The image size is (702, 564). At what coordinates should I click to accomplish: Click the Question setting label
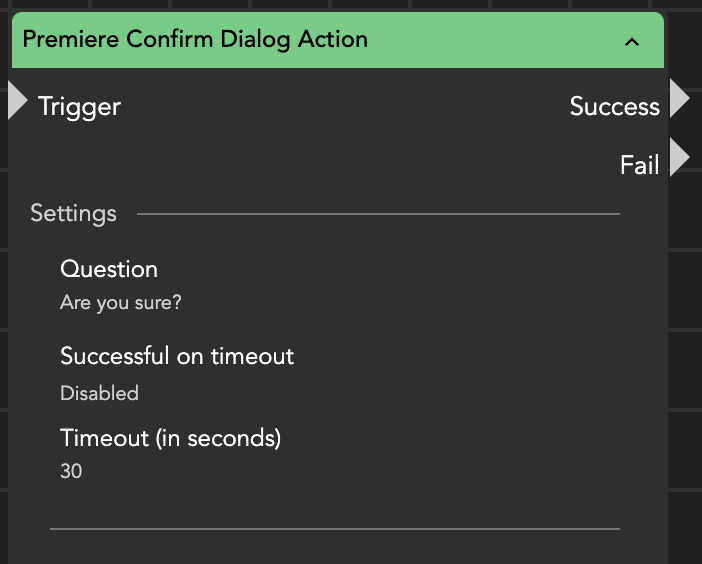[x=109, y=269]
